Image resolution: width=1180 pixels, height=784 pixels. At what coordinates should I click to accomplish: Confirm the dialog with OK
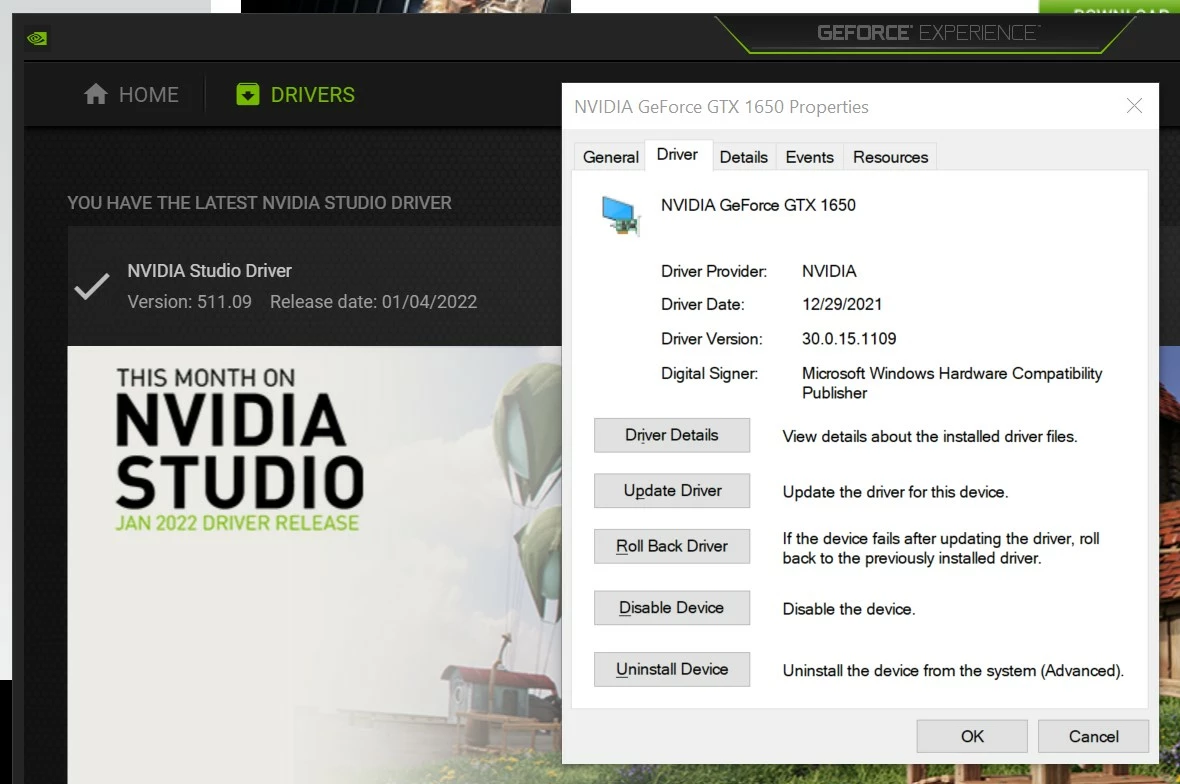(972, 737)
